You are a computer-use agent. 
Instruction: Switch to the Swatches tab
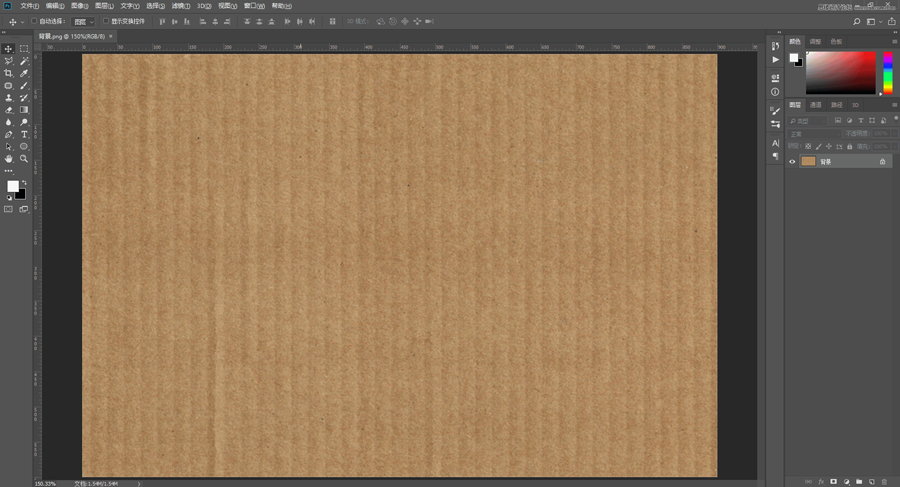point(836,41)
